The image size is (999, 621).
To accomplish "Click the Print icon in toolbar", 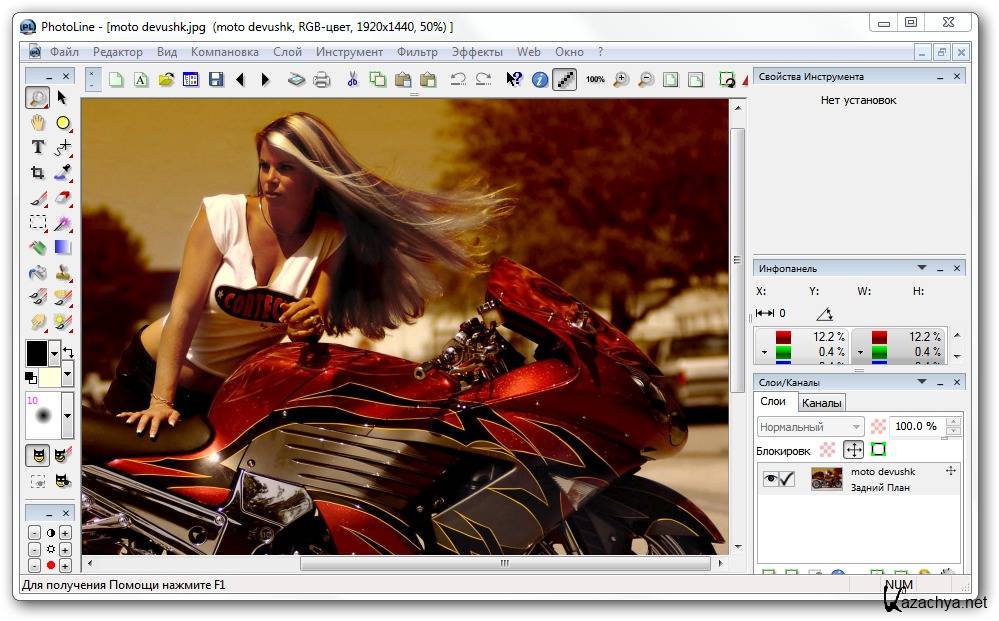I will point(321,80).
